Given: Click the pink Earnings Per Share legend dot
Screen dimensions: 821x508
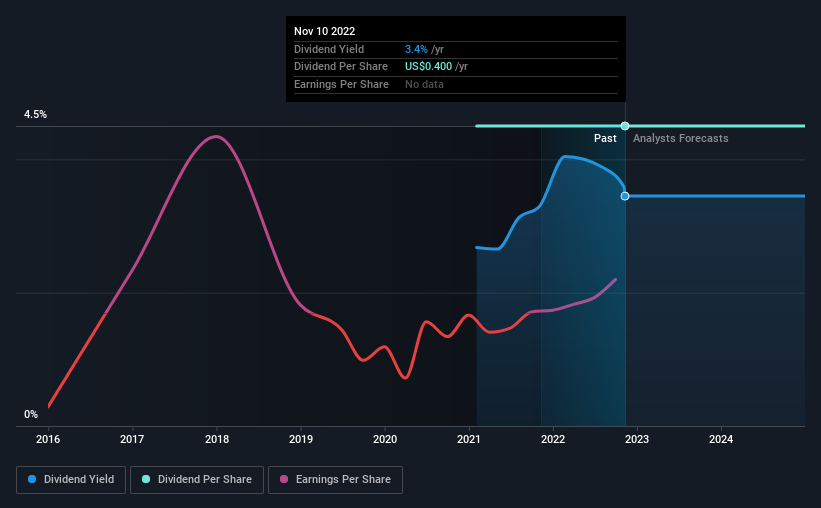Looking at the screenshot, I should 284,479.
